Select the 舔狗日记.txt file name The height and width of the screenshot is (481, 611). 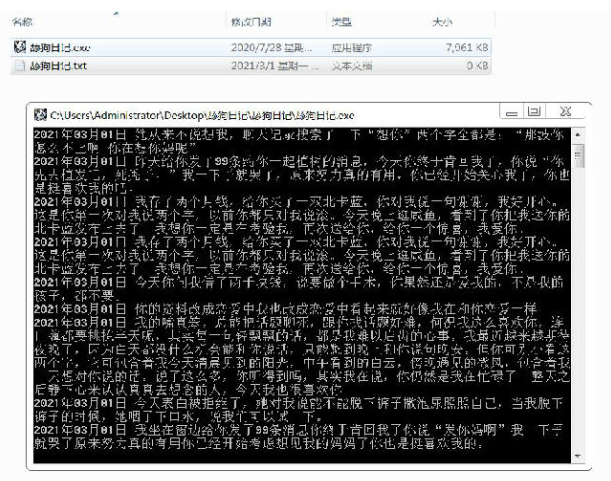pyautogui.click(x=58, y=66)
